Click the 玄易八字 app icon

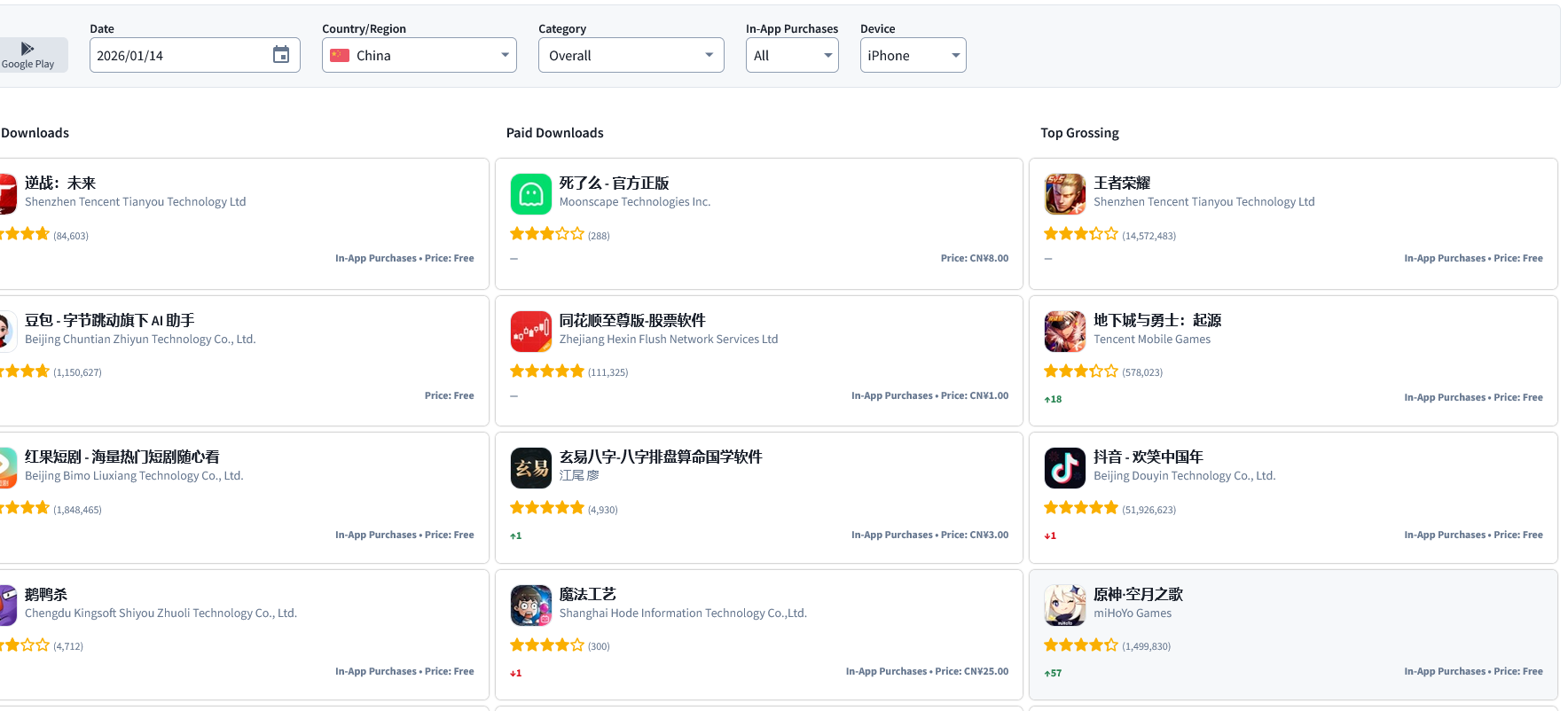(x=531, y=468)
